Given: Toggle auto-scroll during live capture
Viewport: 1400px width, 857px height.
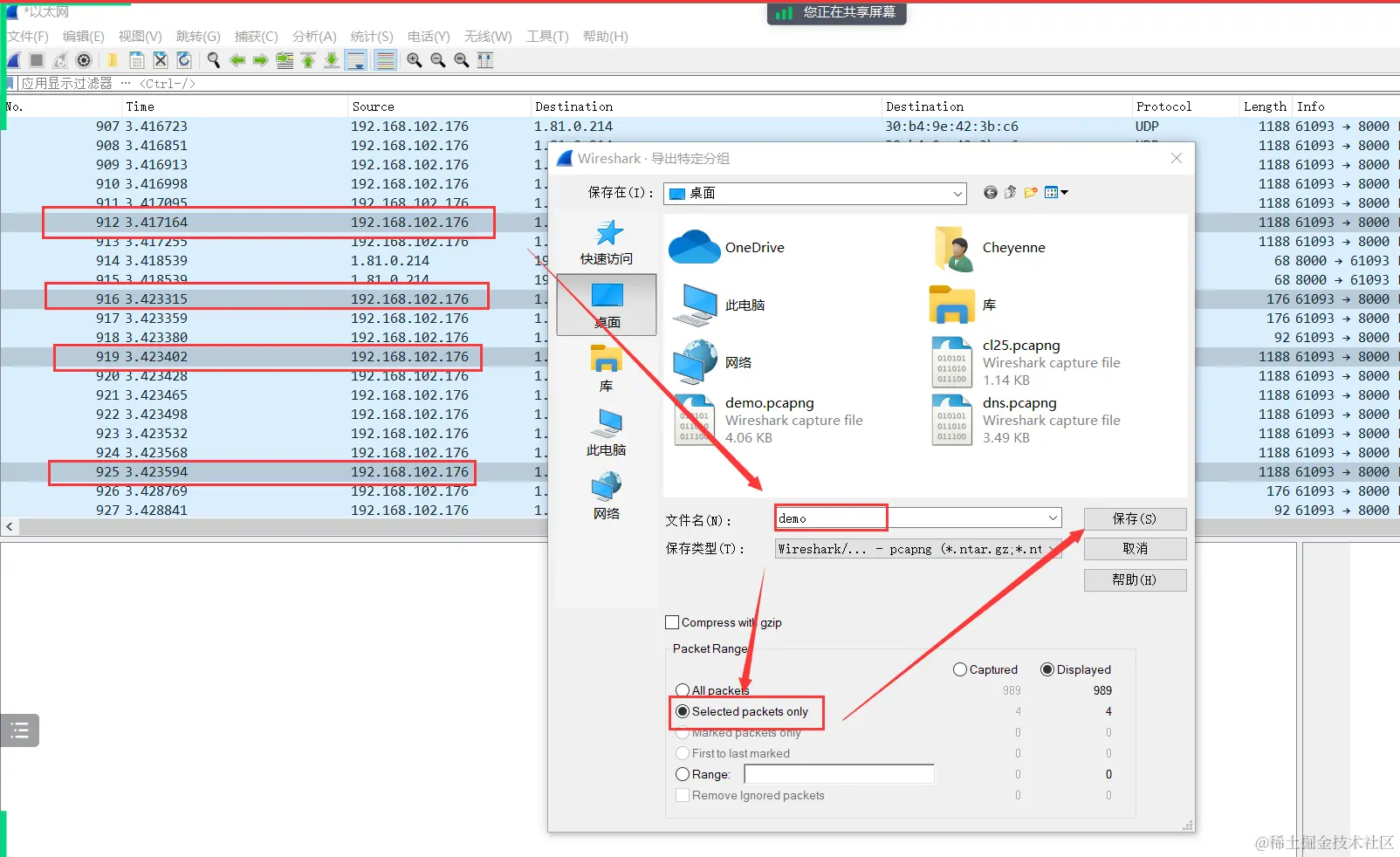Looking at the screenshot, I should coord(355,60).
